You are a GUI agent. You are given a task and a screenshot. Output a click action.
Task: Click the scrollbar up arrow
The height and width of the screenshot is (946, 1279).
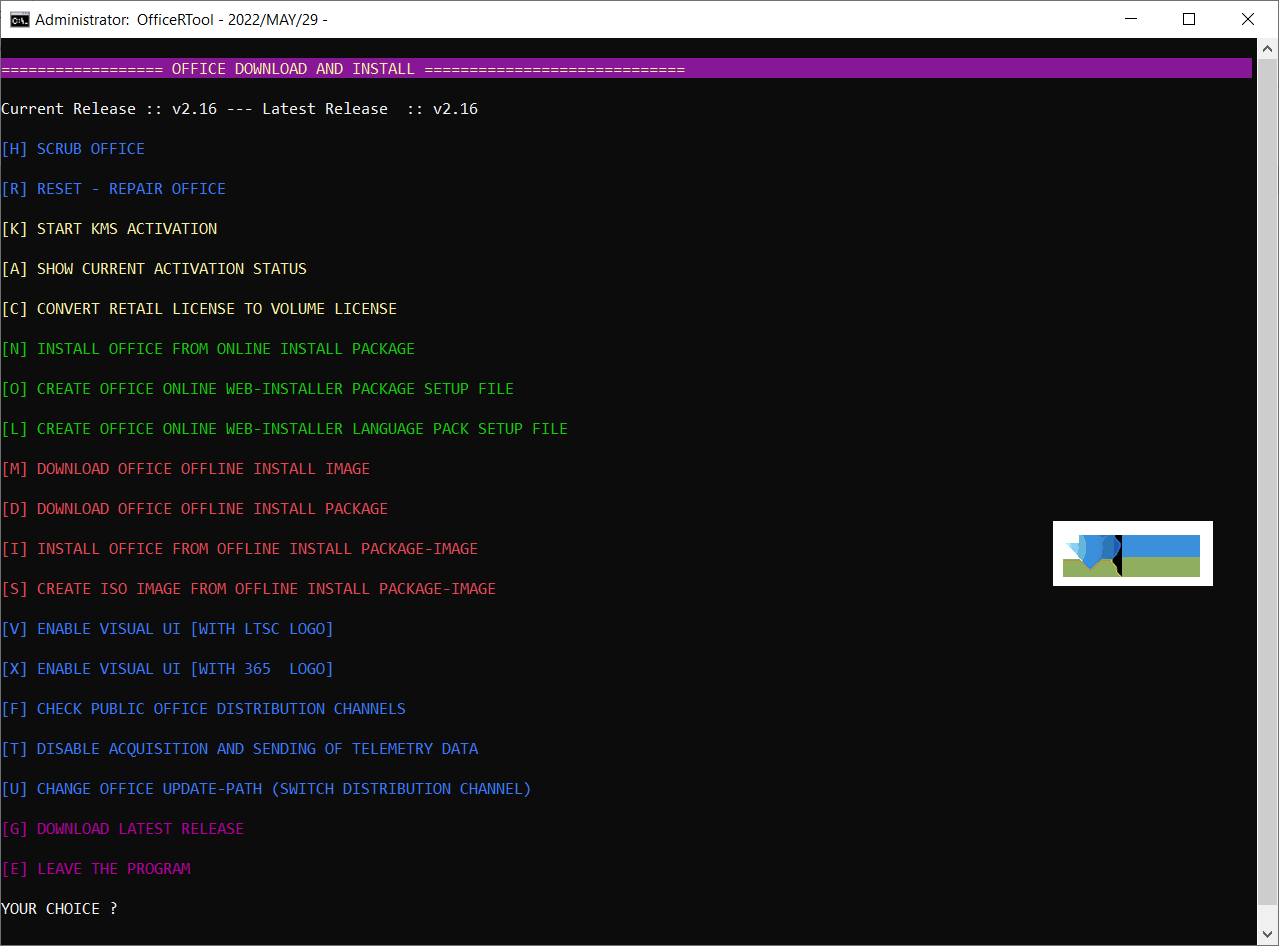(1266, 50)
